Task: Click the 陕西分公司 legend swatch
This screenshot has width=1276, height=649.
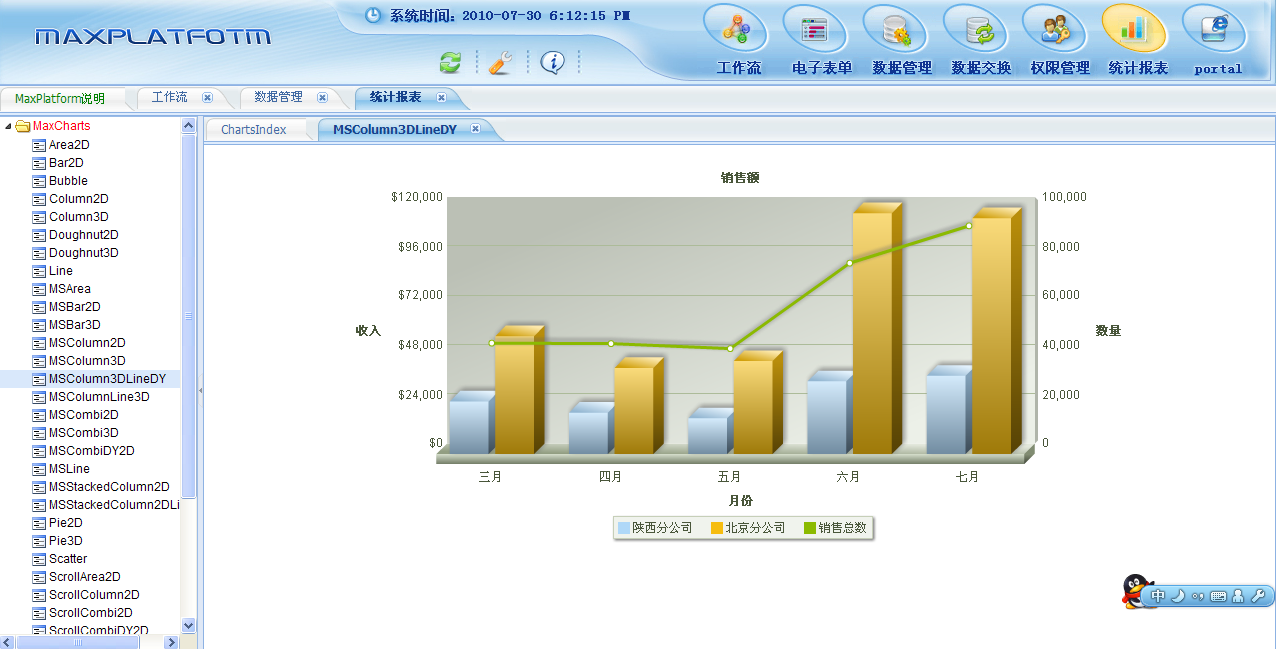Action: pos(624,528)
